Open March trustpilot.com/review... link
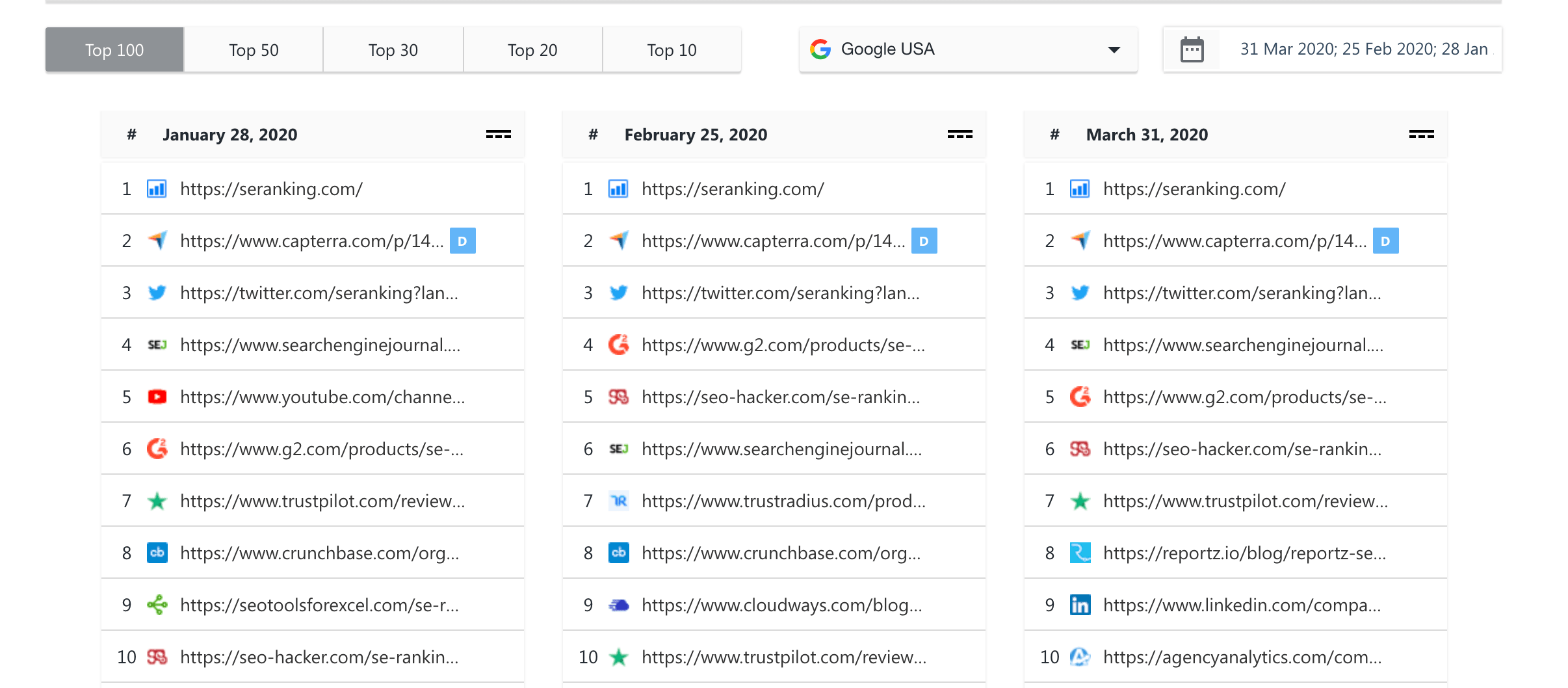This screenshot has height=688, width=1568. point(1246,501)
